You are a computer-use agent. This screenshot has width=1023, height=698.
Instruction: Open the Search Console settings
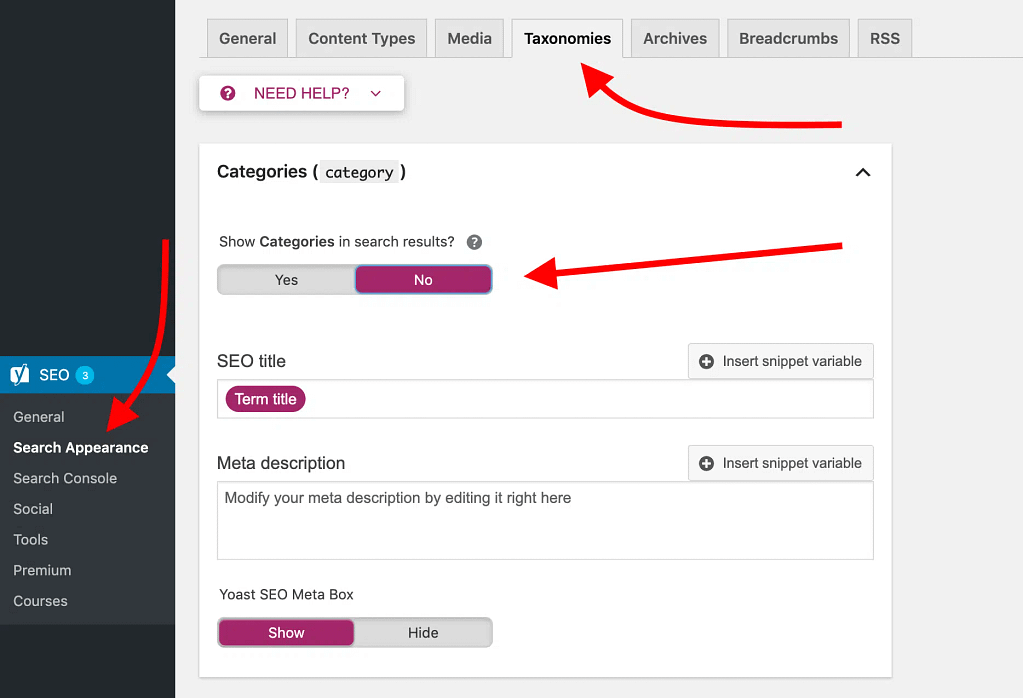pos(64,478)
